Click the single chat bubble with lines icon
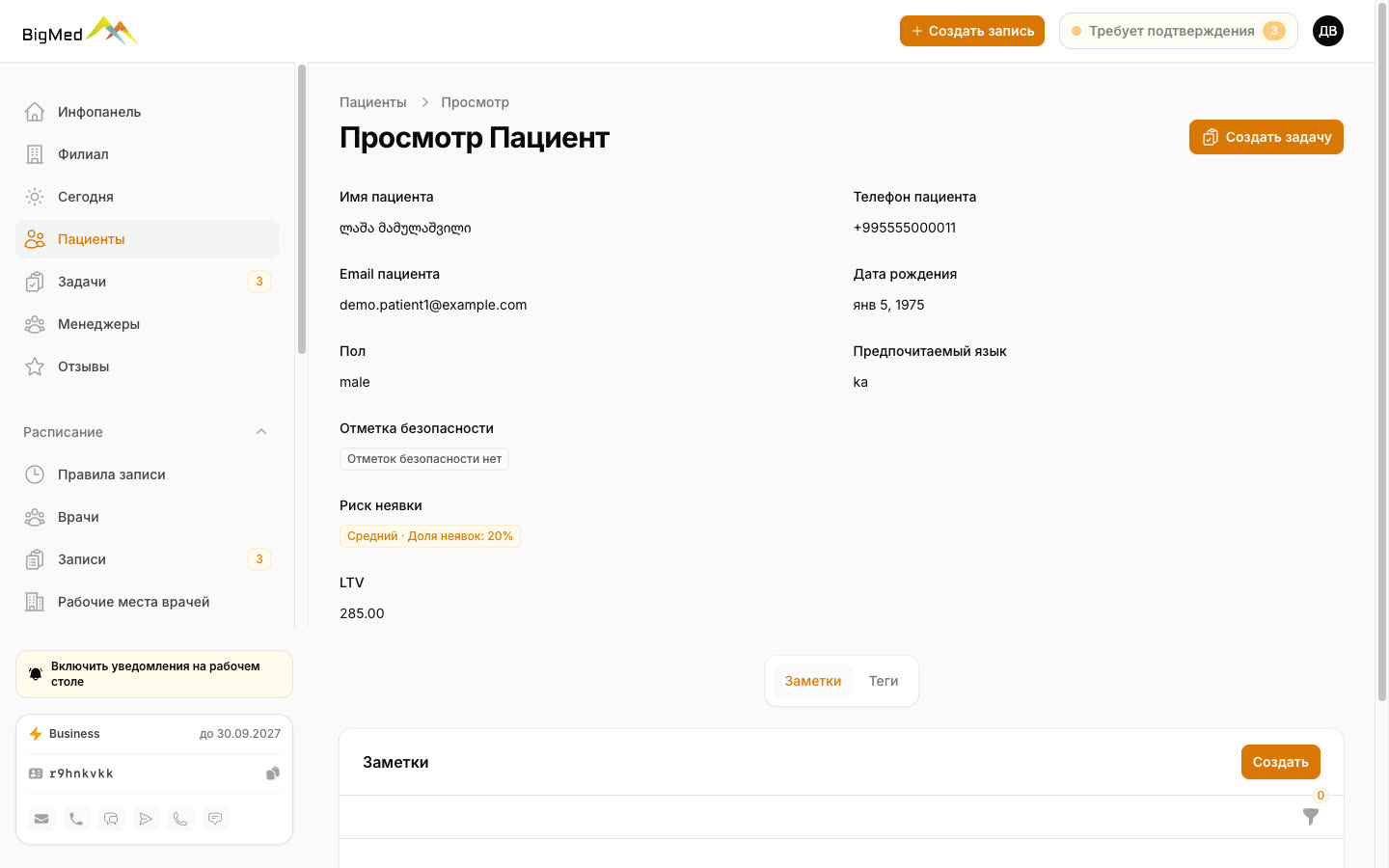This screenshot has height=868, width=1389. tap(215, 819)
